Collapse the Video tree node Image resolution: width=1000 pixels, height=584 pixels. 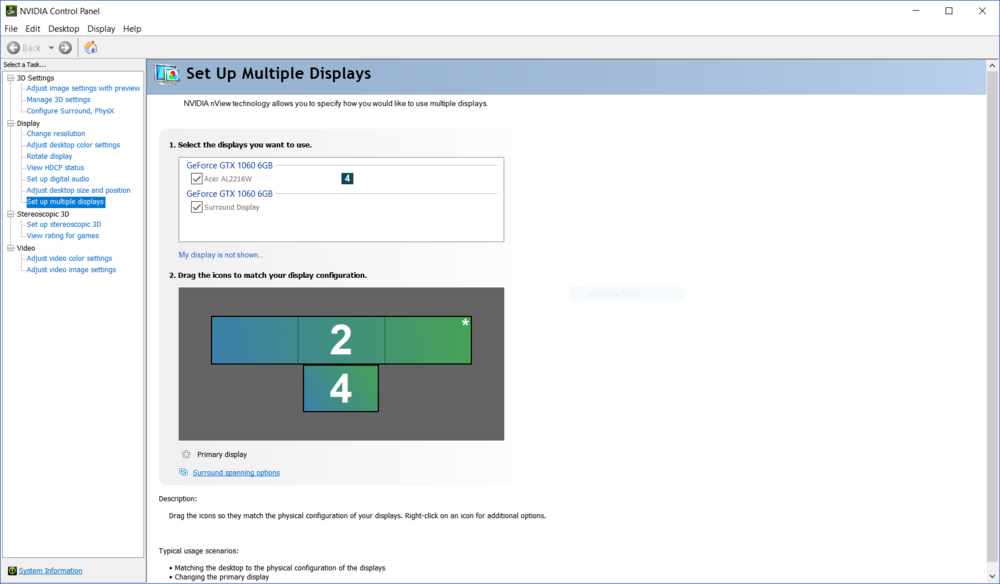10,248
